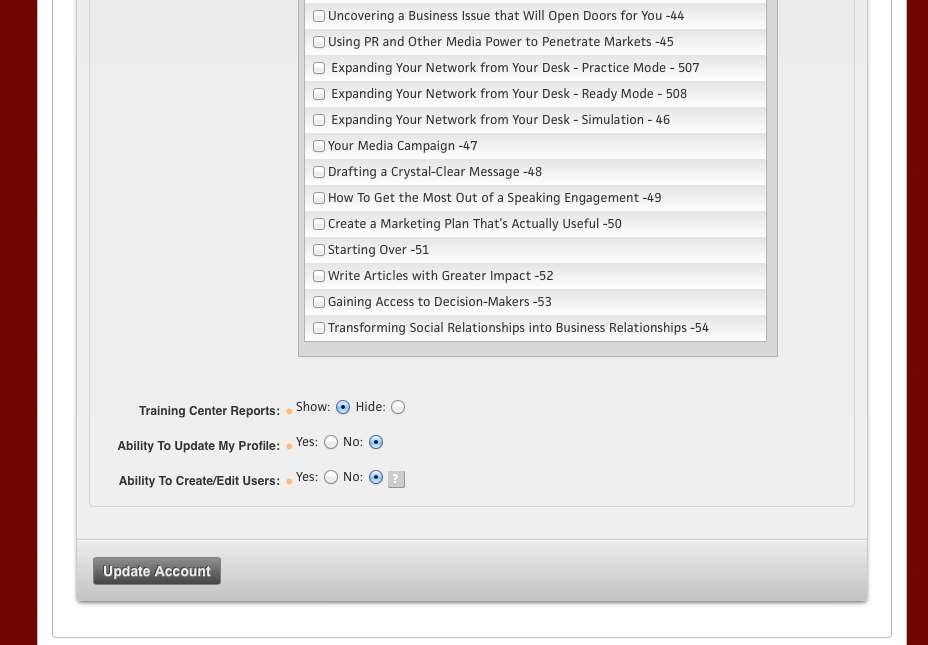Tick Expanding Your Network Simulation - 46
Screen dimensions: 928x645
click(319, 120)
